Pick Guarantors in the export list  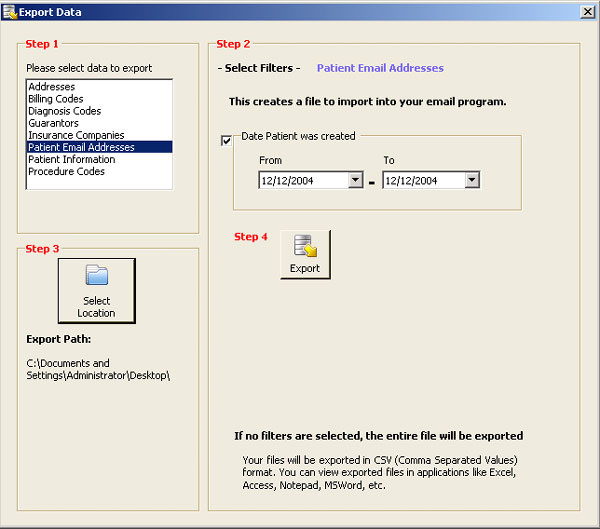(54, 123)
